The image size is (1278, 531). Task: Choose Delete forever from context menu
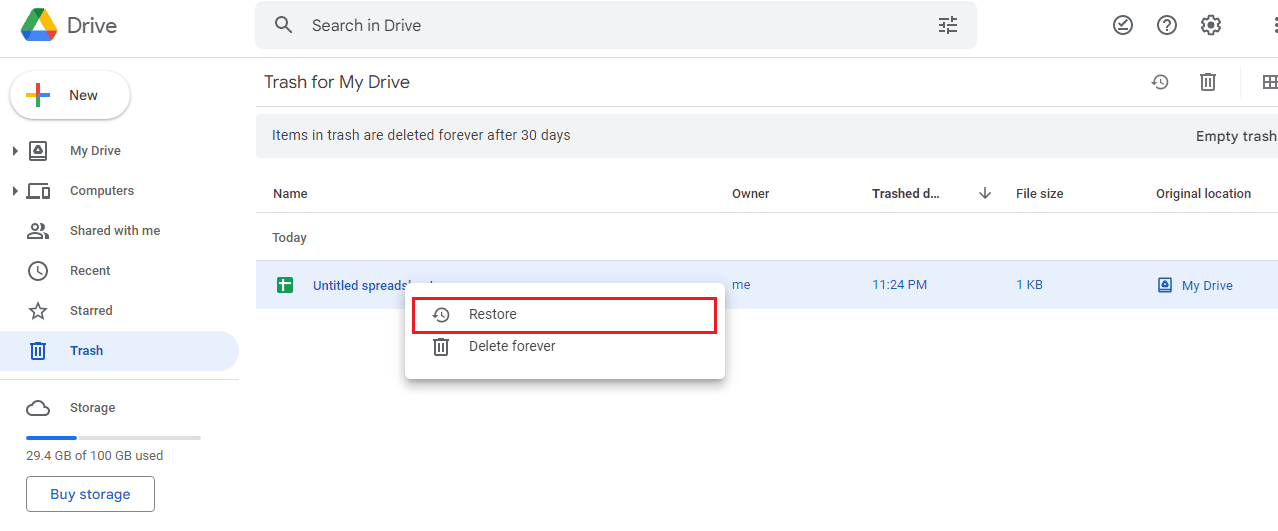pyautogui.click(x=565, y=346)
